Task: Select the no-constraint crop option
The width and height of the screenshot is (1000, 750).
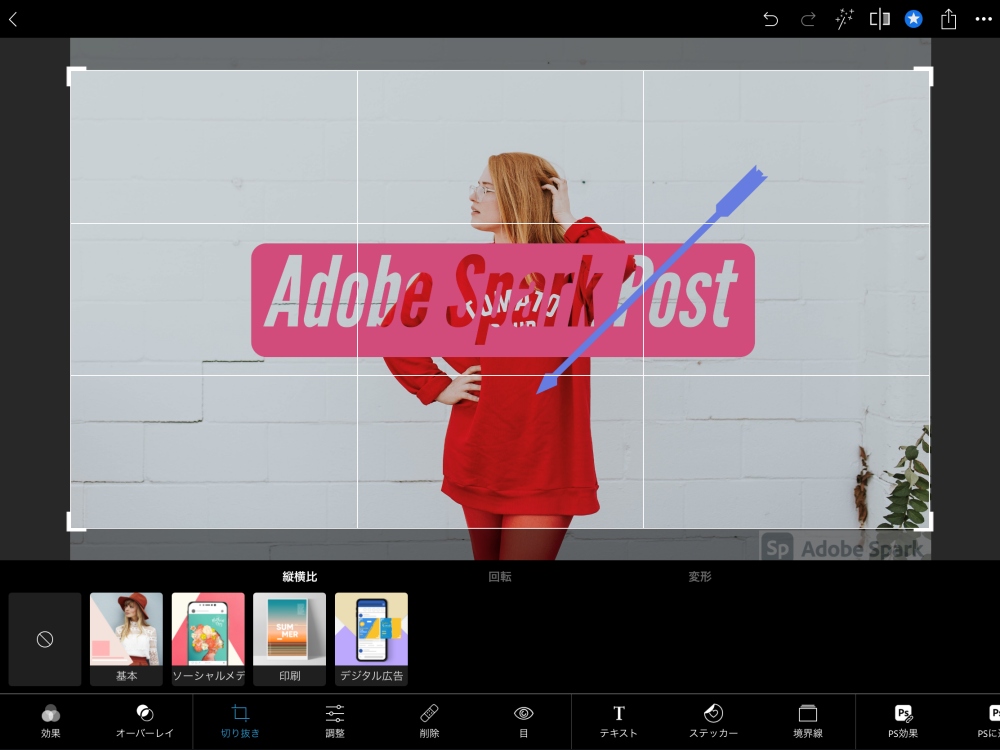Action: coord(45,639)
